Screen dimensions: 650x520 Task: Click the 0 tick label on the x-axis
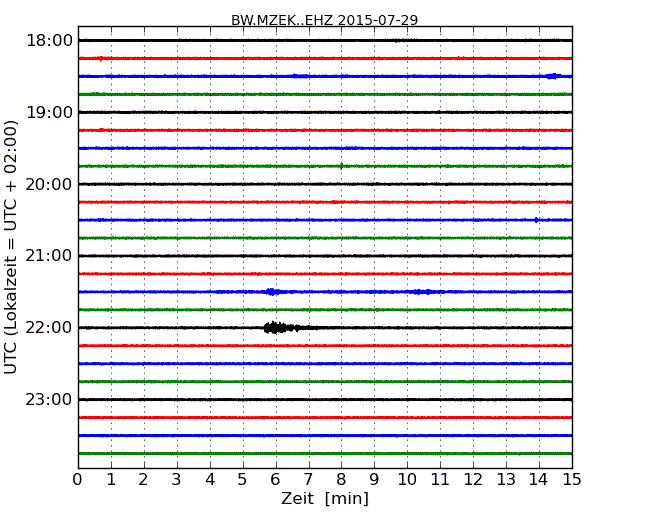78,480
